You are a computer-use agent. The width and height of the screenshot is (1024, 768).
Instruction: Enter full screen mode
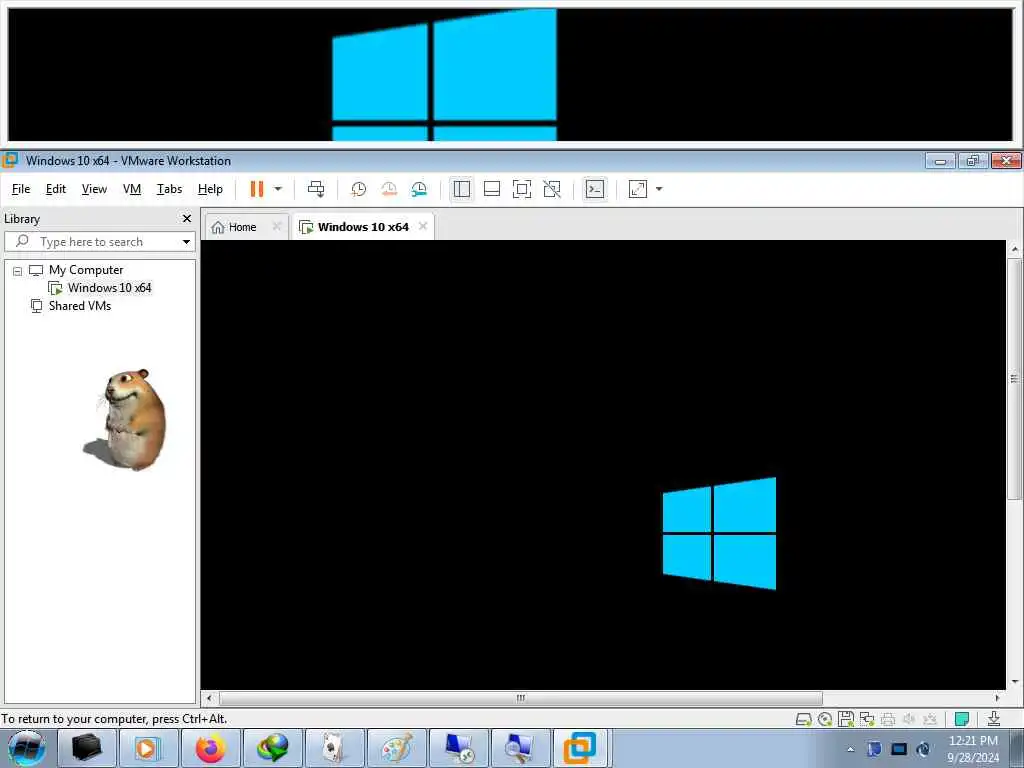pos(522,189)
